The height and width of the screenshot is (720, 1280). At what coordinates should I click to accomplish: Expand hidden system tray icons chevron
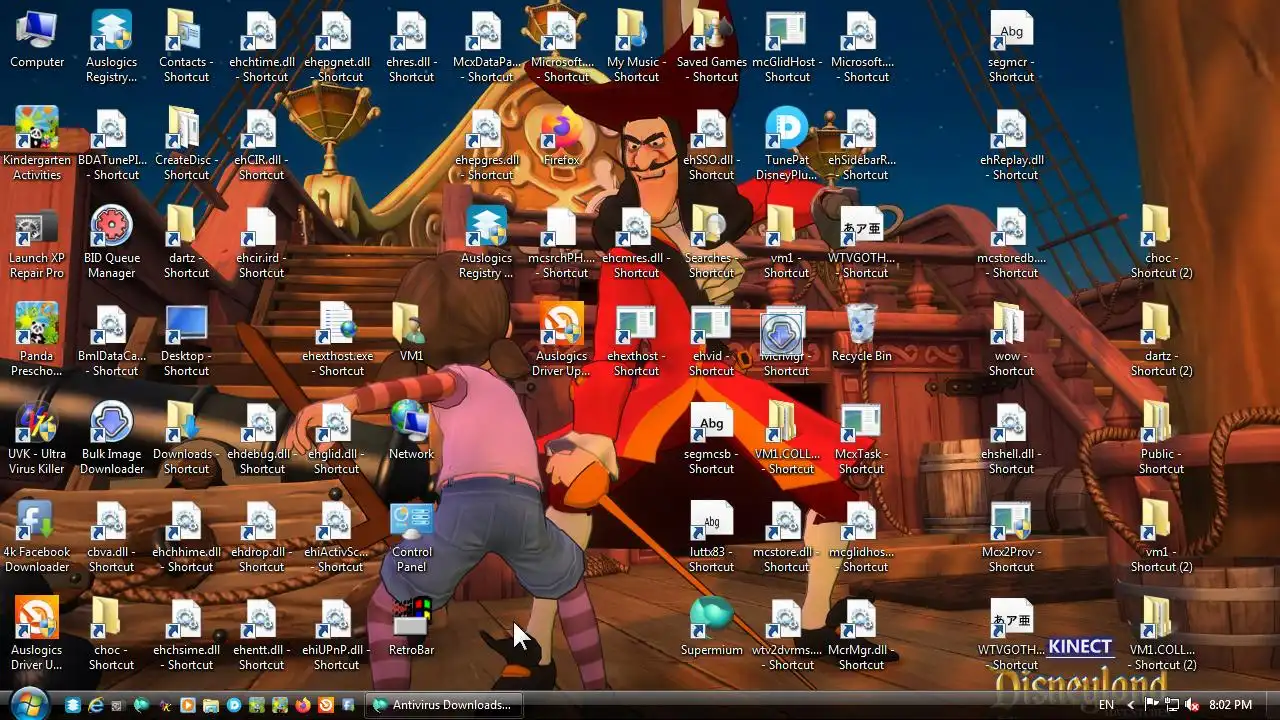pos(1131,705)
